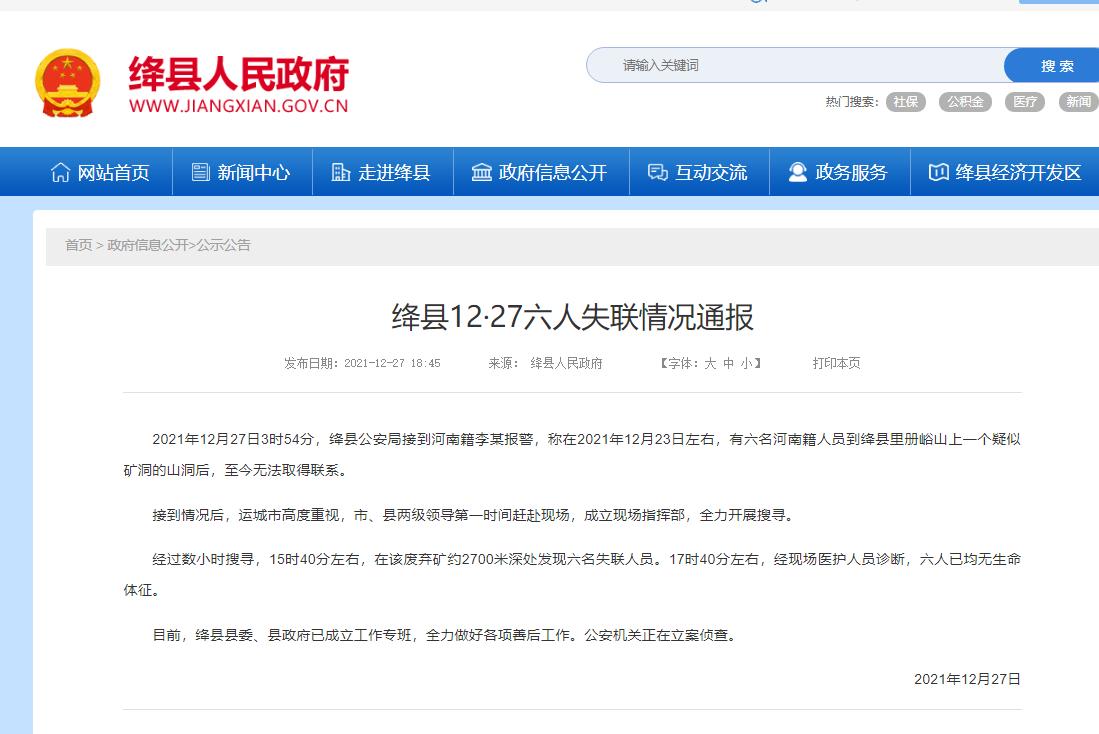1099x734 pixels.
Task: Set font size to 中
Action: click(x=728, y=363)
